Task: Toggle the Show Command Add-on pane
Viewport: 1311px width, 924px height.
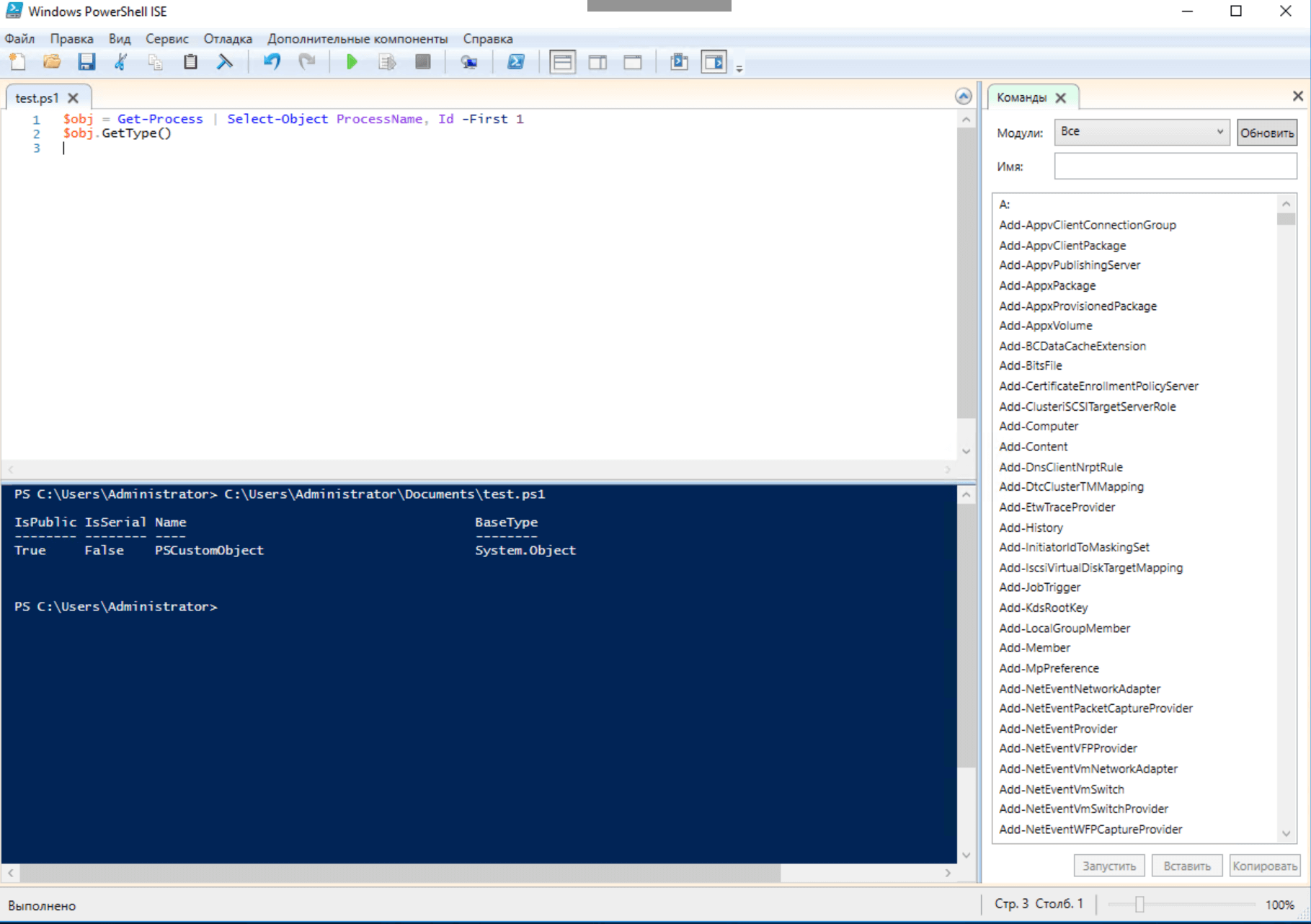Action: 714,62
